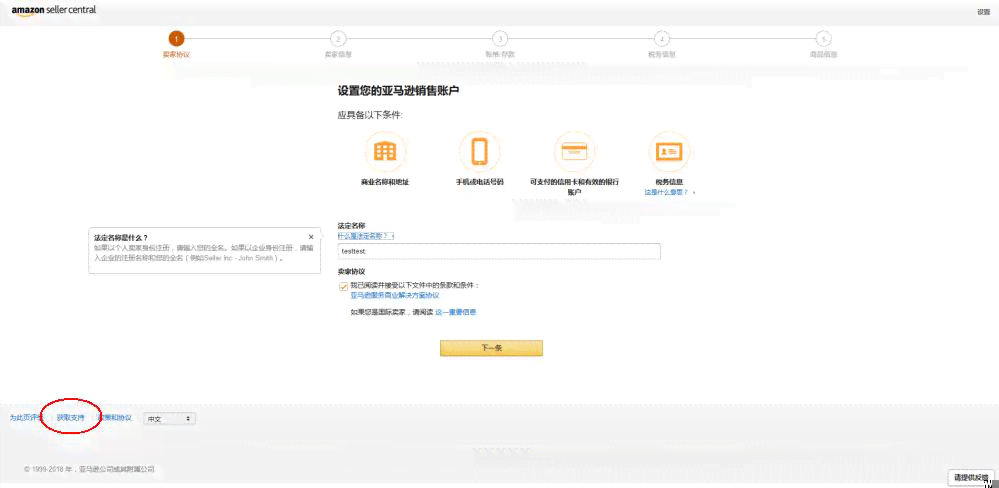999x488 pixels.
Task: Click the tax information ID card icon
Action: coord(669,152)
